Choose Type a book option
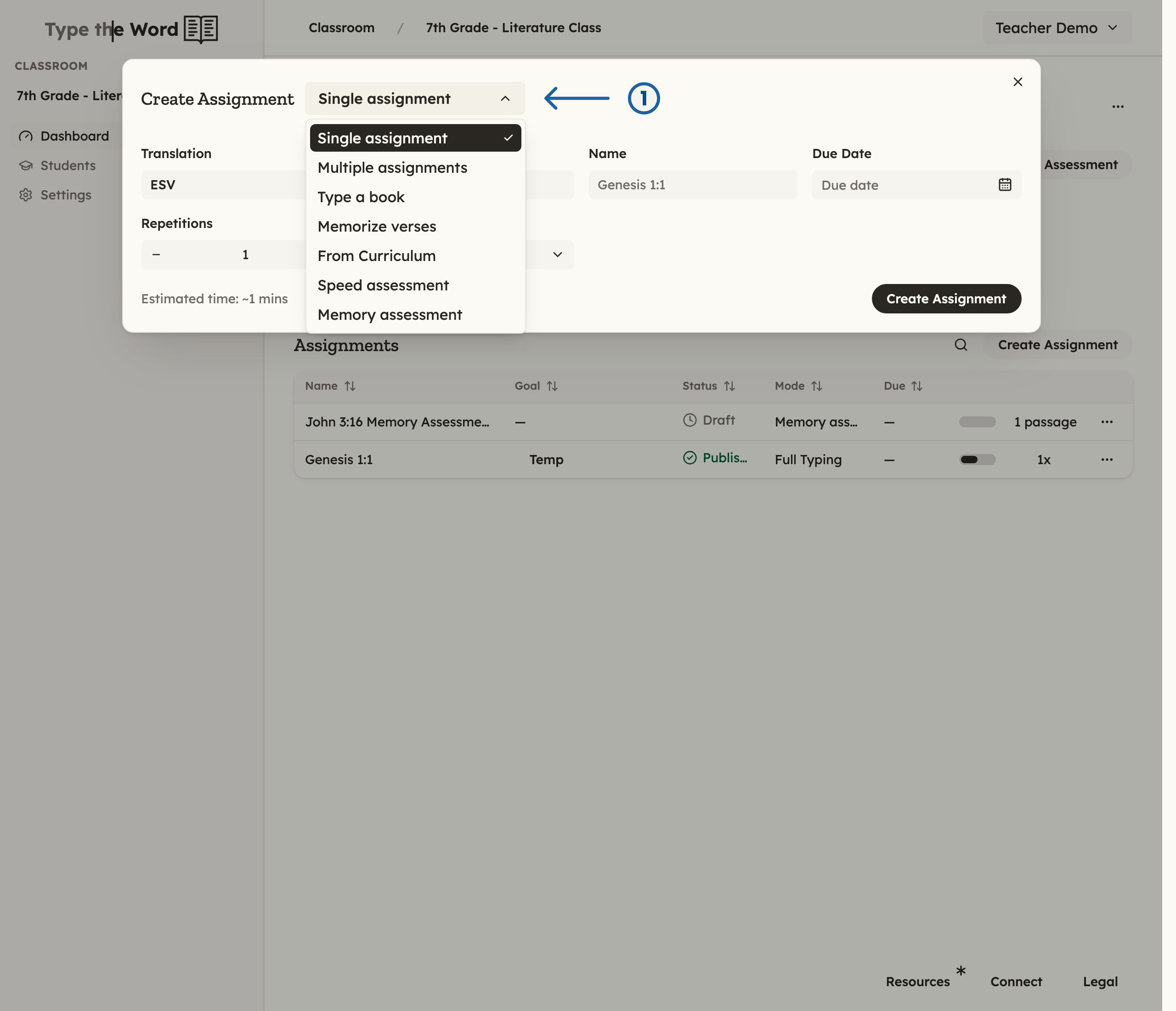 pos(415,197)
